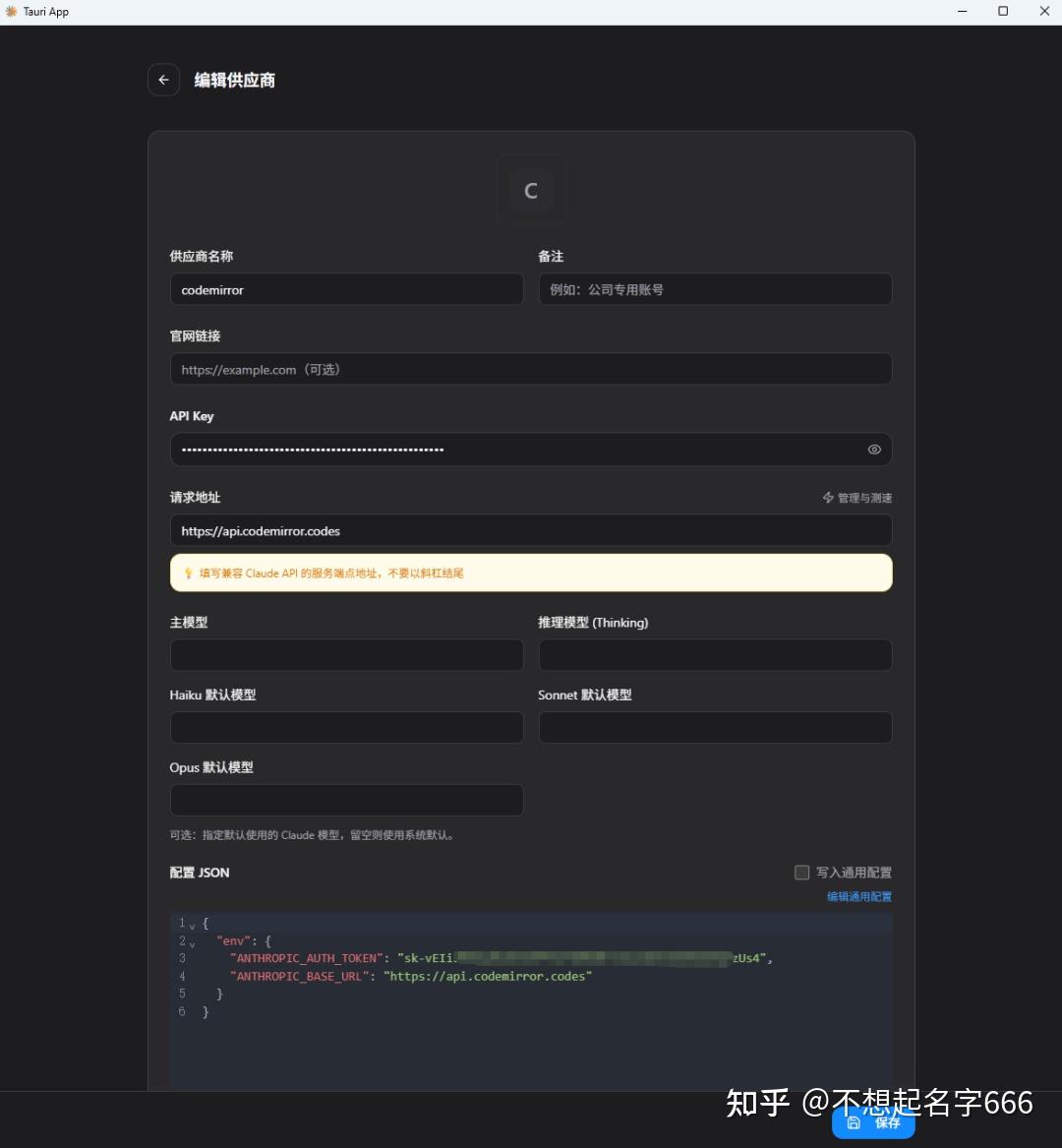Click the provider avatar icon "C"
This screenshot has height=1148, width=1062.
click(531, 190)
